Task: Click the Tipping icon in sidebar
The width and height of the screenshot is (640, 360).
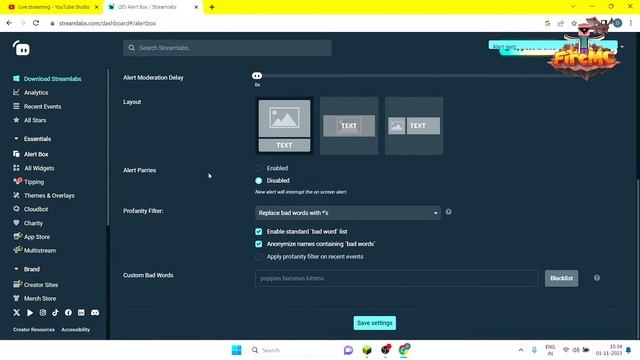Action: click(x=17, y=181)
